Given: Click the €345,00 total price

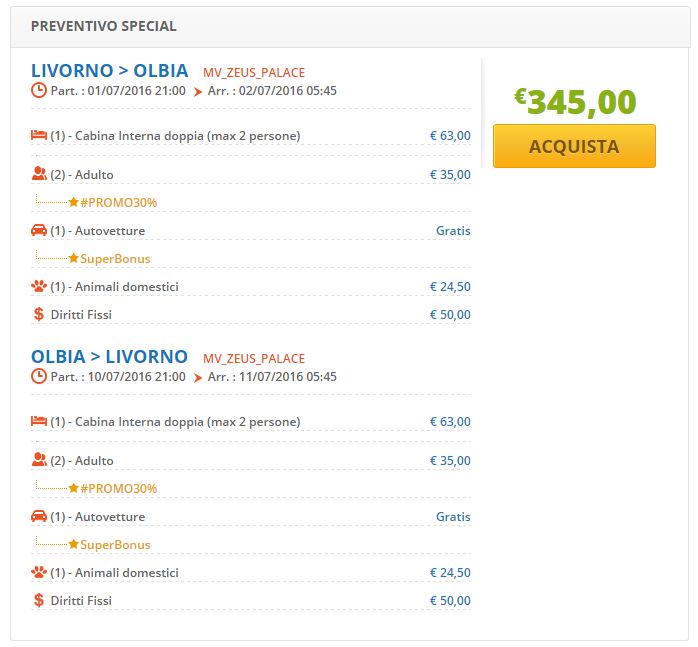Looking at the screenshot, I should [x=575, y=102].
